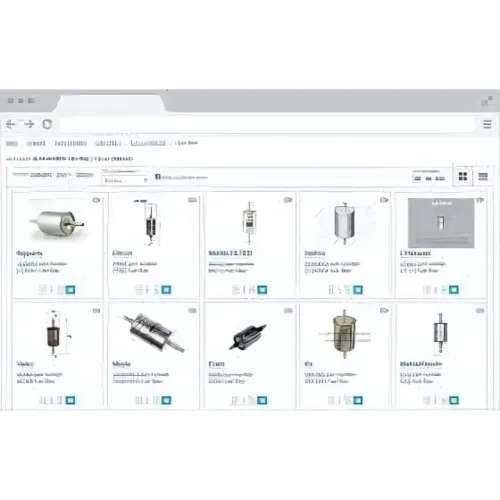Open the small white inline filter image
Screen dimensions: 500x500
coord(249,222)
